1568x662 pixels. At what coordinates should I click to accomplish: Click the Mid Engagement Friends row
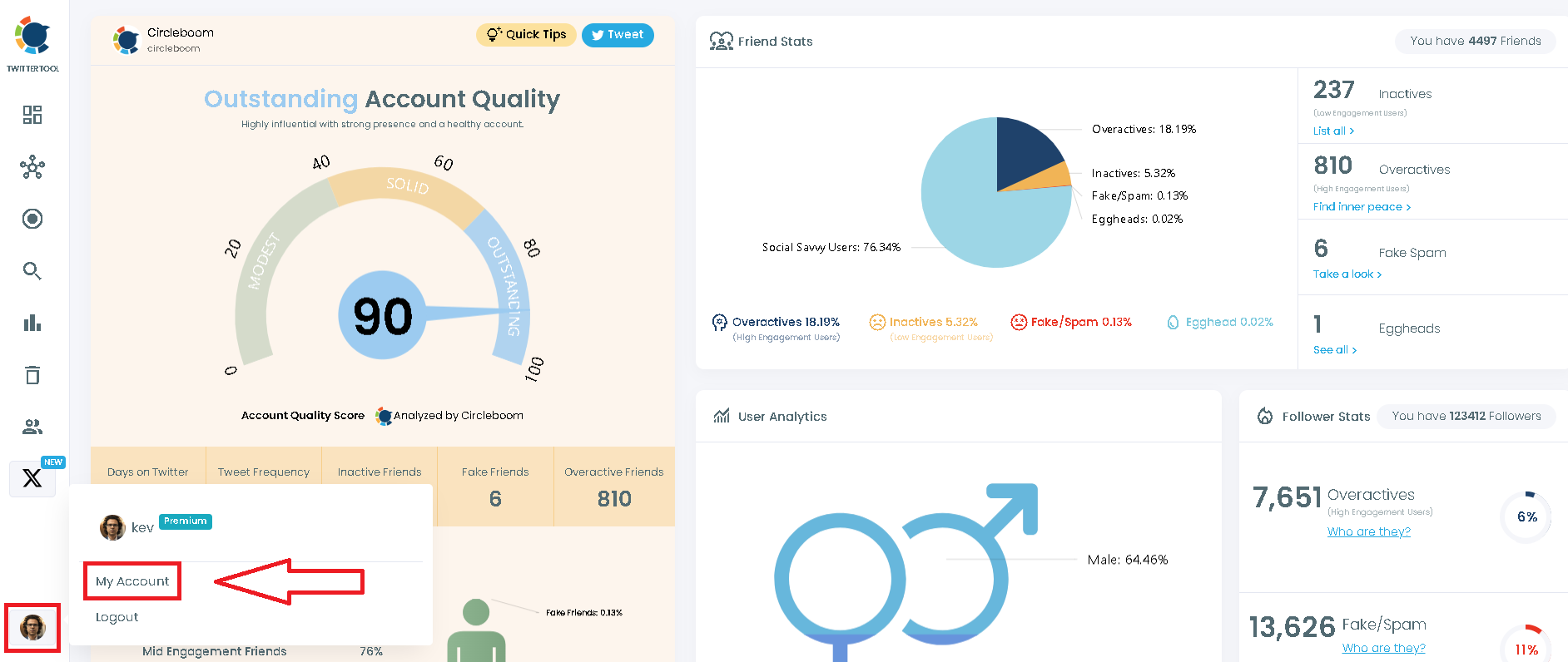tap(262, 652)
